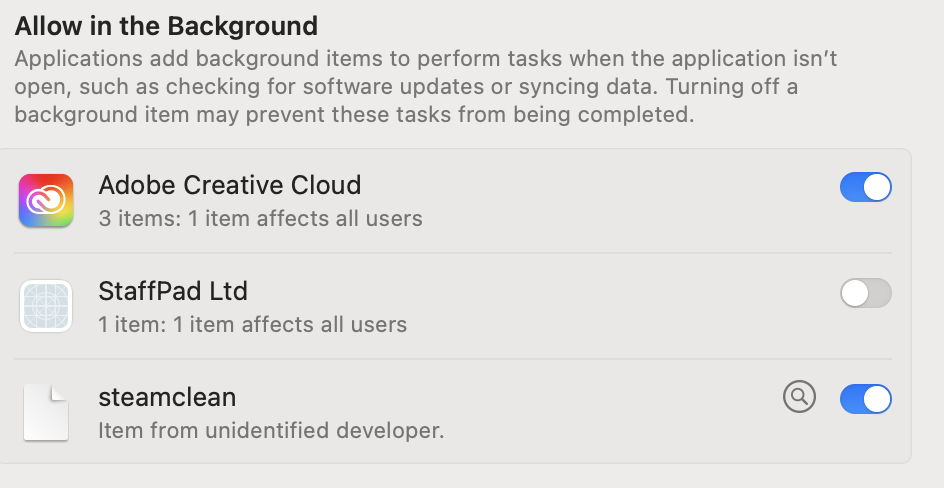Image resolution: width=944 pixels, height=488 pixels.
Task: Click the divider between Adobe and StaffPad rows
Action: tap(460, 253)
